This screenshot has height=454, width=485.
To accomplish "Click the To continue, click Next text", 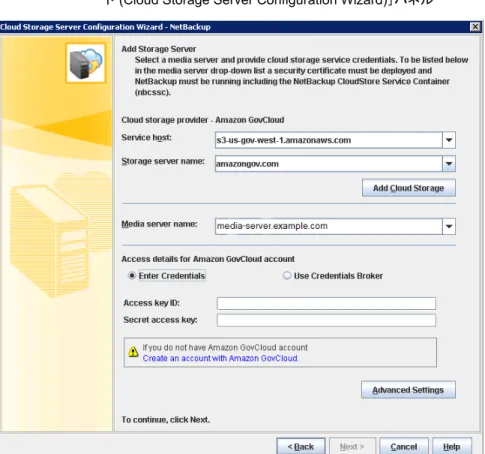I will click(x=166, y=420).
